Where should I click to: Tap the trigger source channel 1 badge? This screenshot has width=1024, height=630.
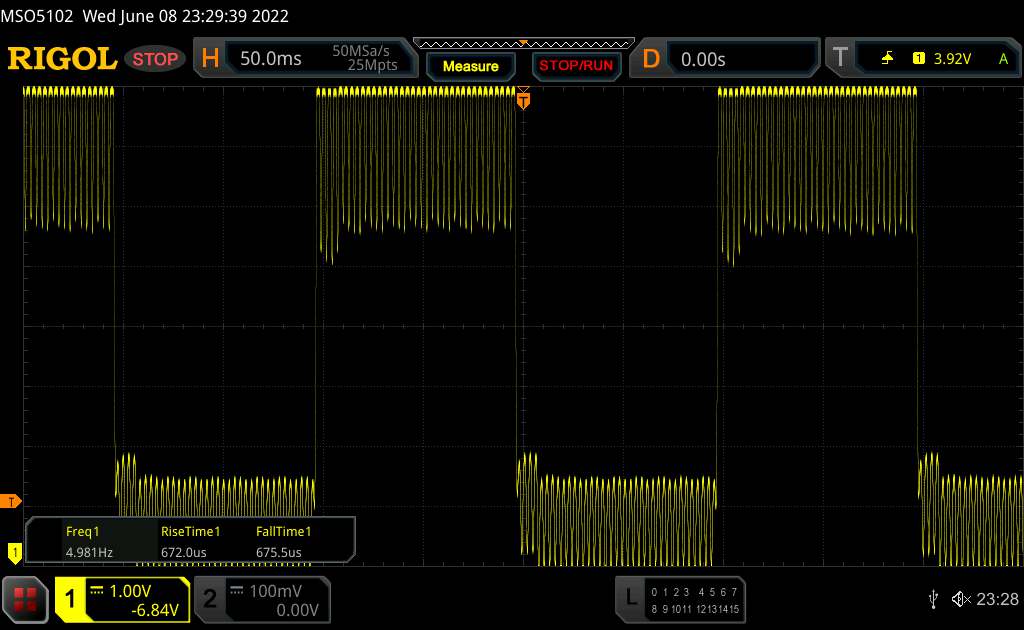click(918, 59)
